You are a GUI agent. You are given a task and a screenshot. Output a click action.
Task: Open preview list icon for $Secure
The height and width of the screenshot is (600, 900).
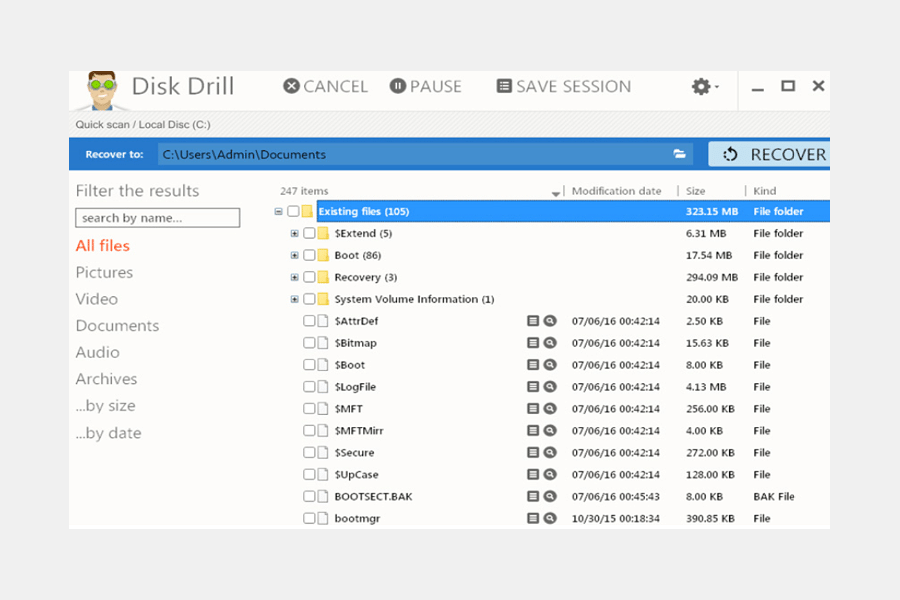[533, 452]
